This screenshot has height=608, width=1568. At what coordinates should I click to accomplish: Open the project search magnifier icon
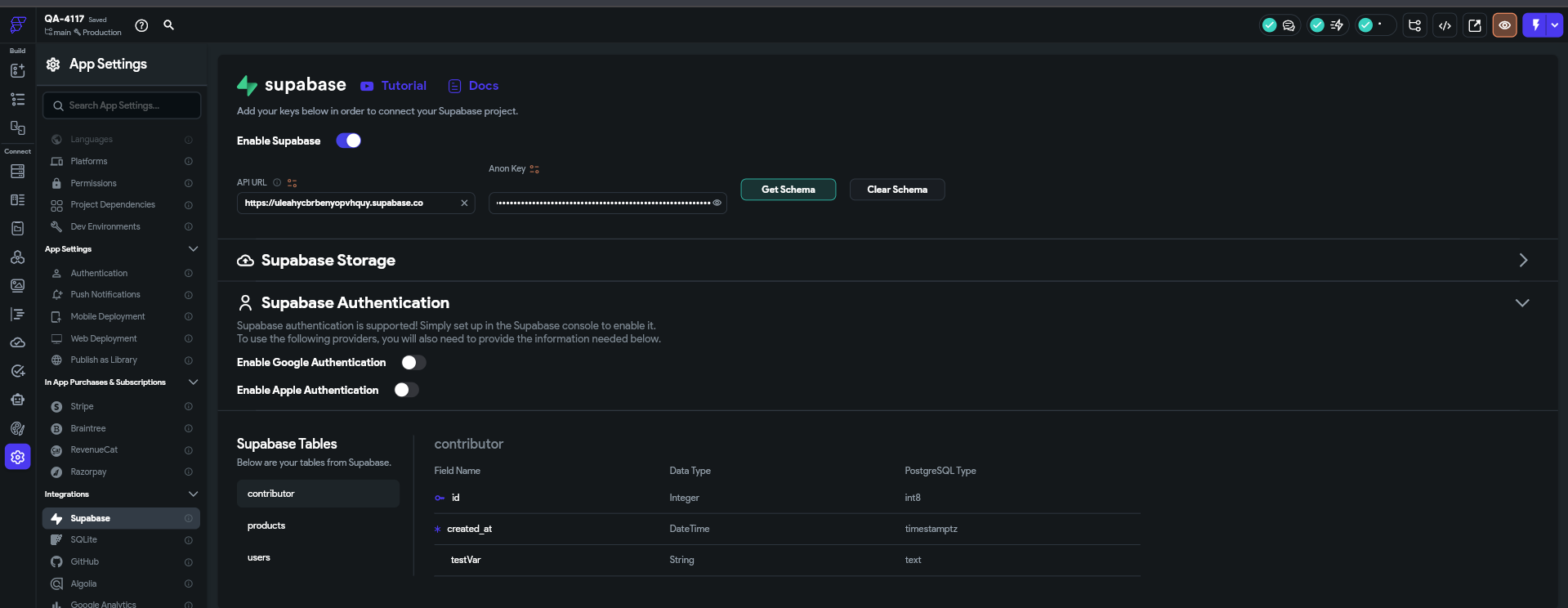coord(168,25)
